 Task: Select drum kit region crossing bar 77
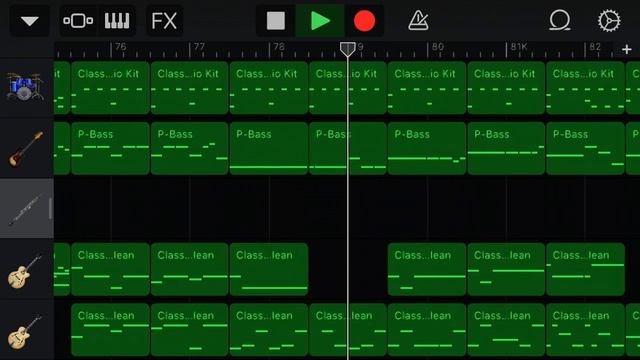pos(189,88)
